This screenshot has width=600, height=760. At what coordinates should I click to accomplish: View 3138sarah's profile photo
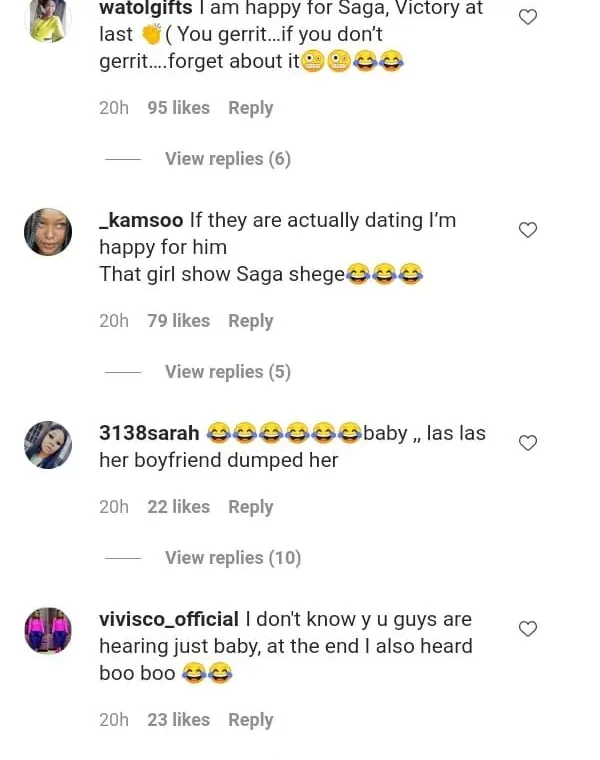coord(48,445)
